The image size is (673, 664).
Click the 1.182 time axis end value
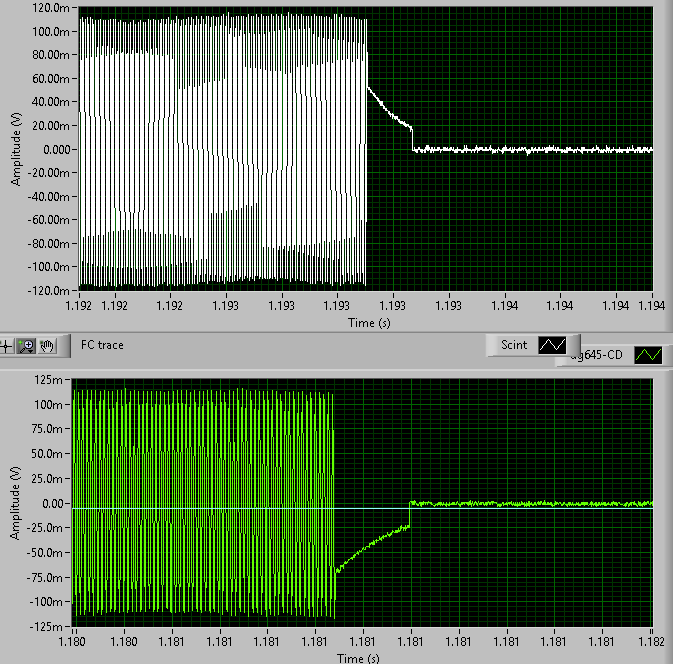[652, 642]
